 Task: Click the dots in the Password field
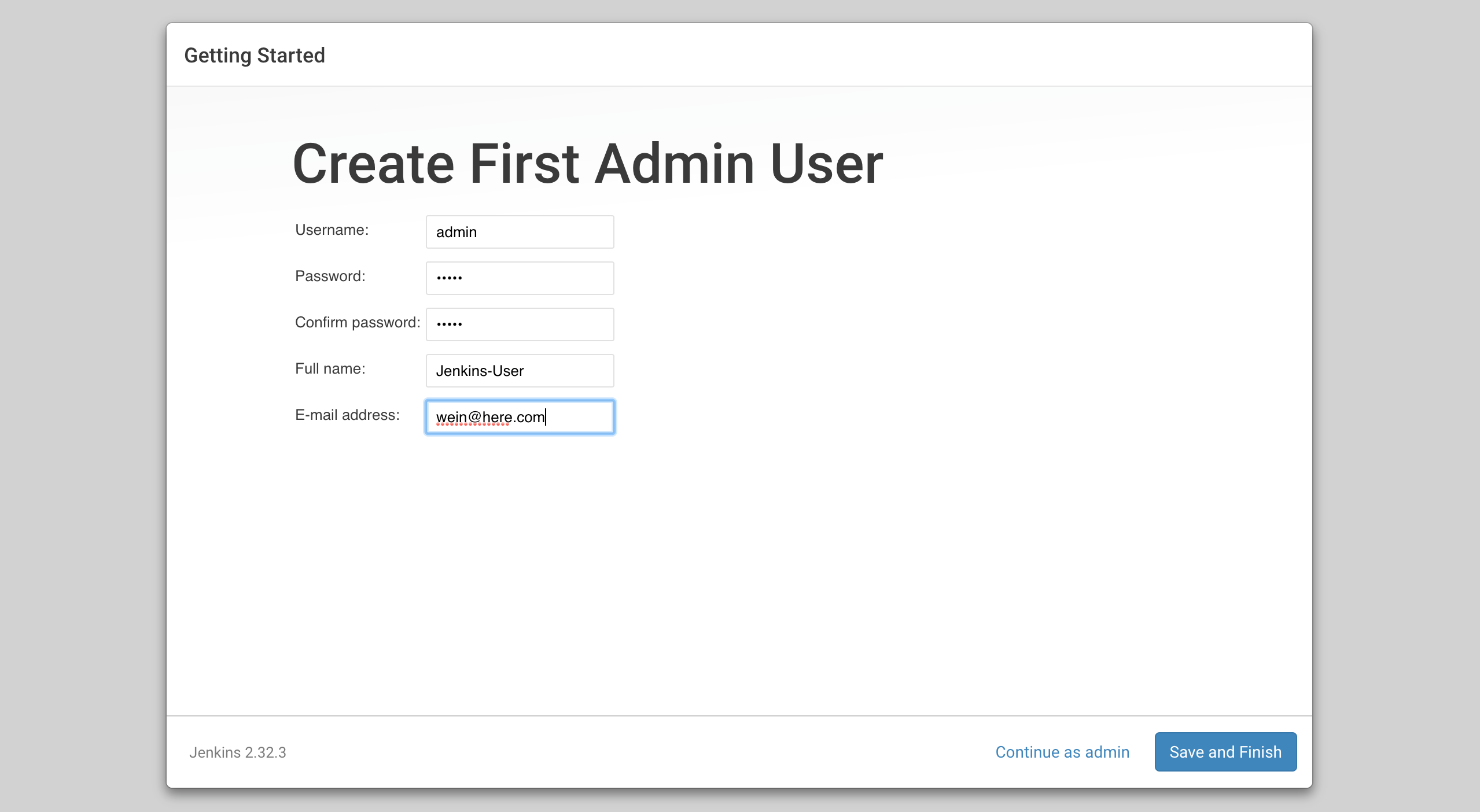[449, 278]
